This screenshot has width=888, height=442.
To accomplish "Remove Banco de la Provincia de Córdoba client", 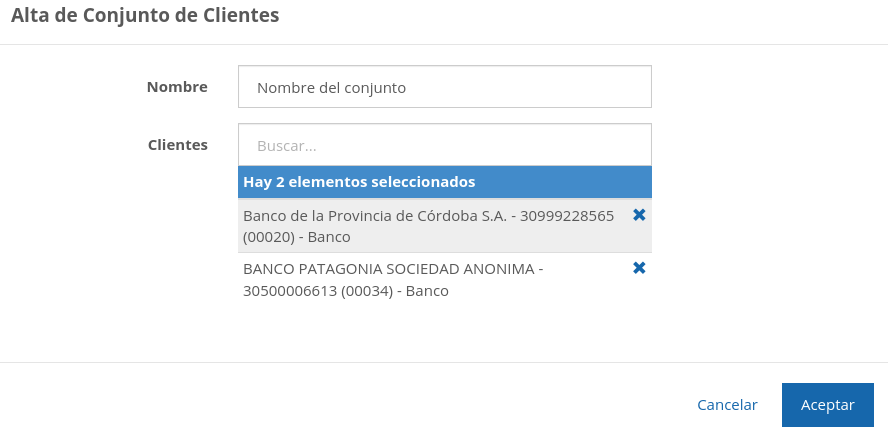I will 639,215.
